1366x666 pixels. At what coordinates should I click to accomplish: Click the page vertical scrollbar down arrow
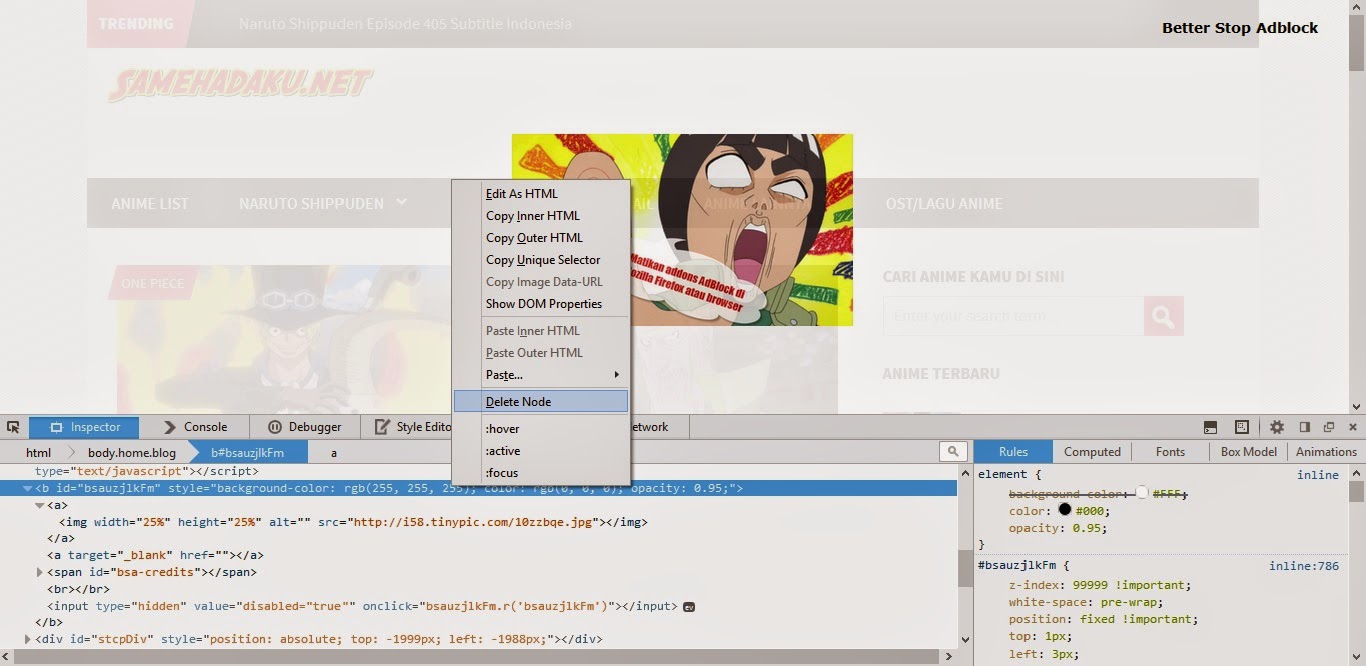click(1357, 407)
